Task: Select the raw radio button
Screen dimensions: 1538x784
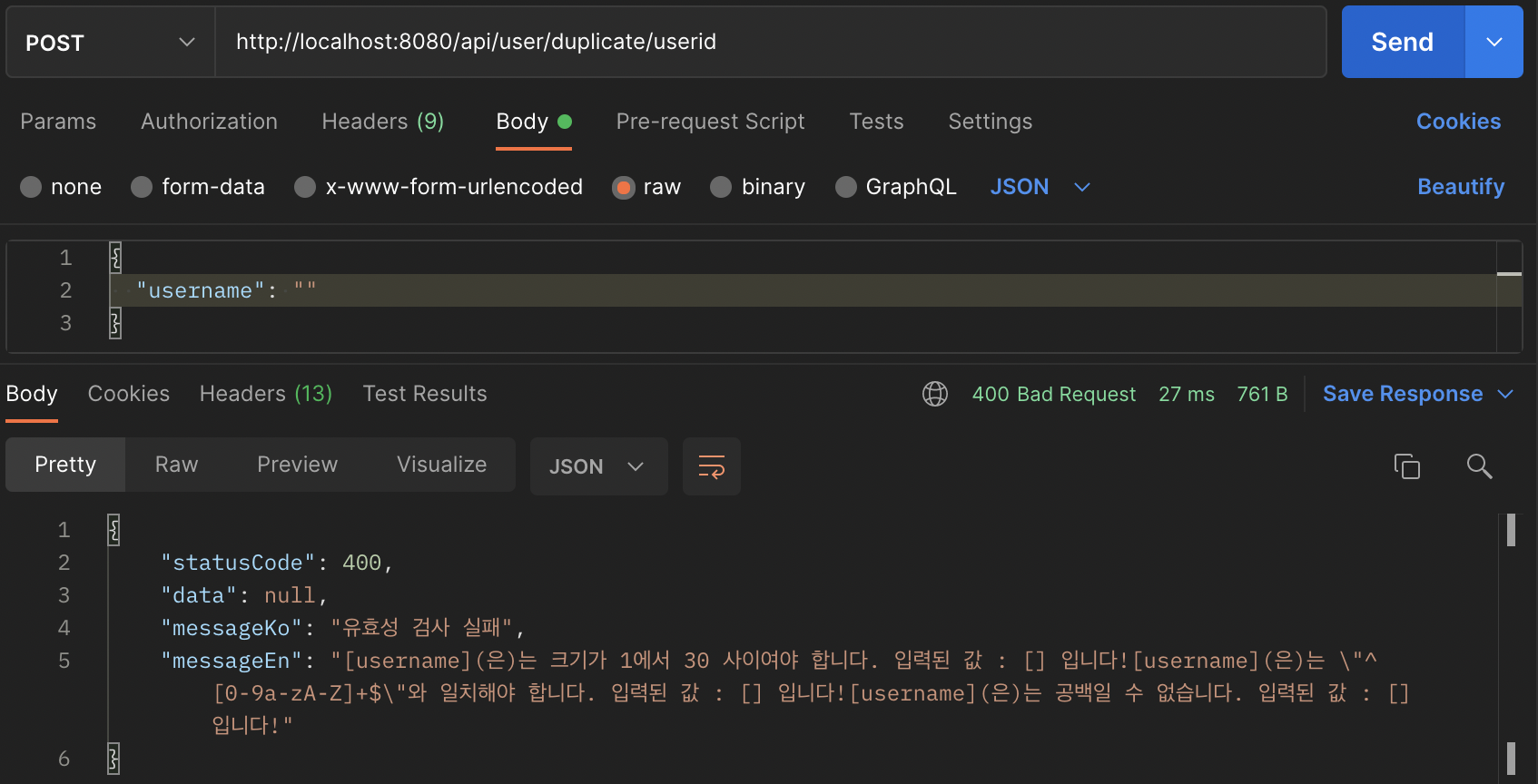Action: point(624,188)
